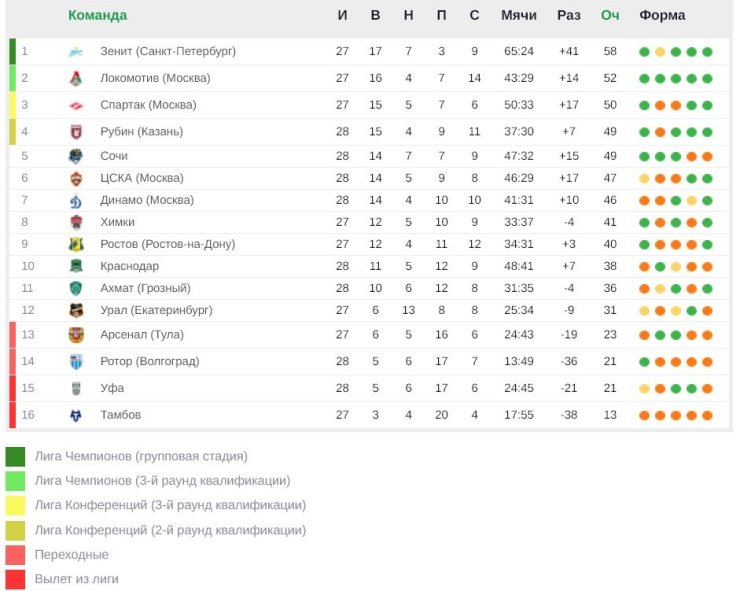Image resolution: width=740 pixels, height=591 pixels.
Task: Click the red Вылет из лиги legend swatch
Action: (x=15, y=580)
